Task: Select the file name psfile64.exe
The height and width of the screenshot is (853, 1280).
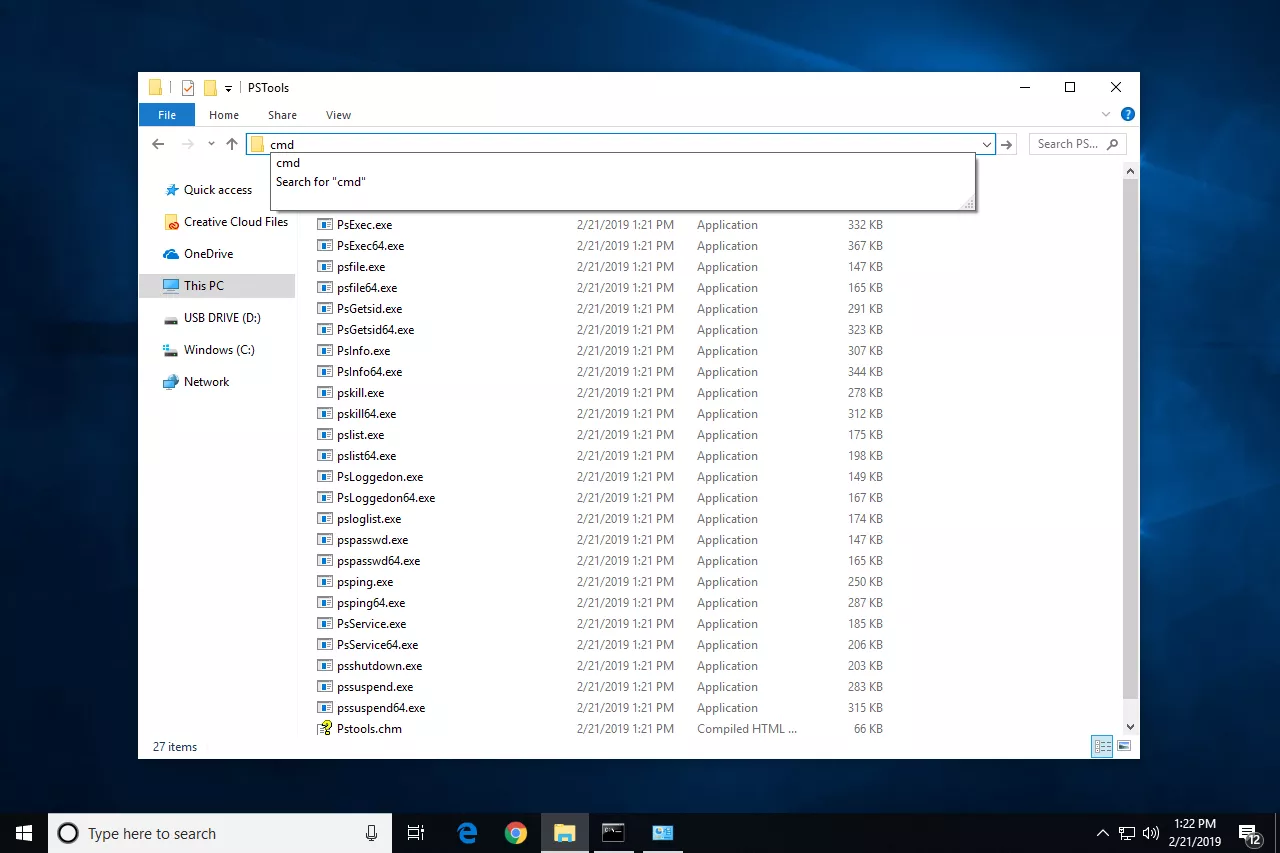Action: tap(367, 288)
